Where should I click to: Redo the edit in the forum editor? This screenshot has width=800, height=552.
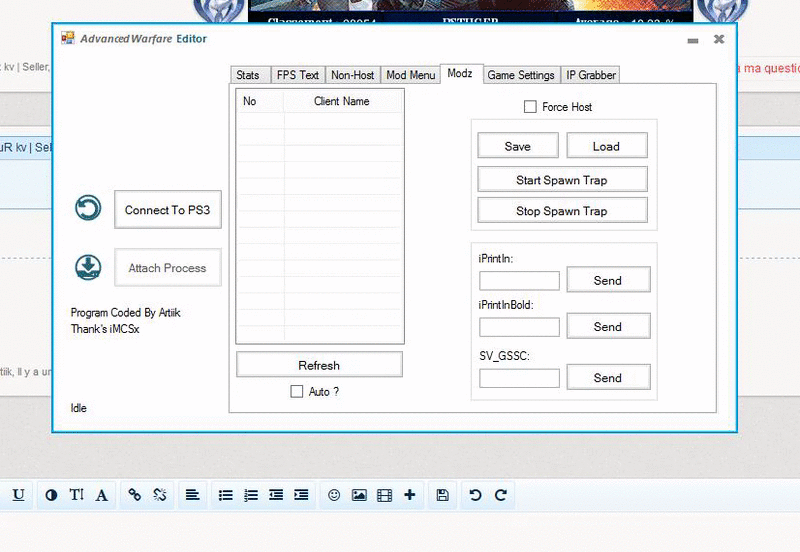501,495
